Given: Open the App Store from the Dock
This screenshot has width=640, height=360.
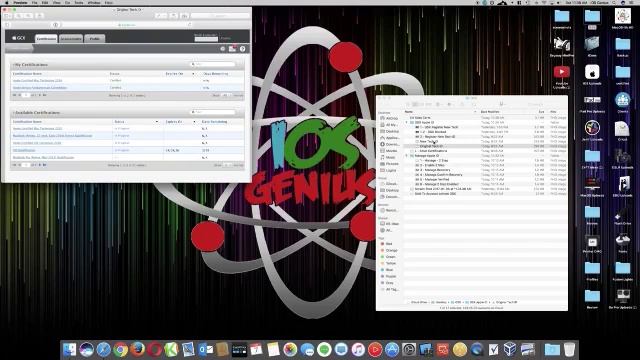Looking at the screenshot, I should [x=392, y=350].
